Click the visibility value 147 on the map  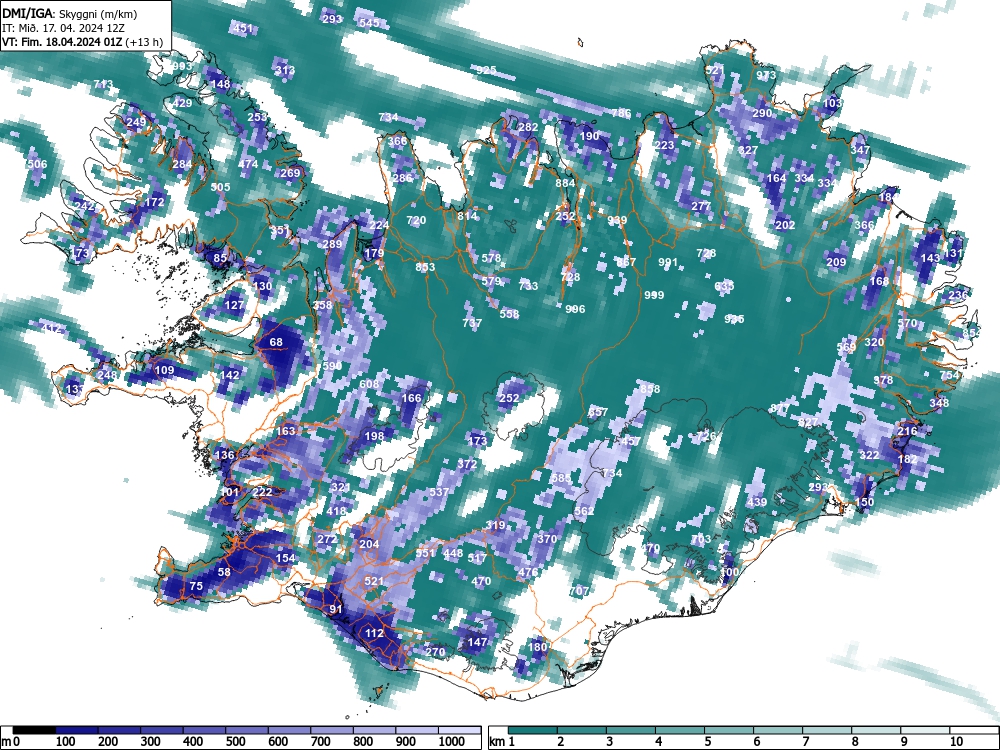click(478, 642)
